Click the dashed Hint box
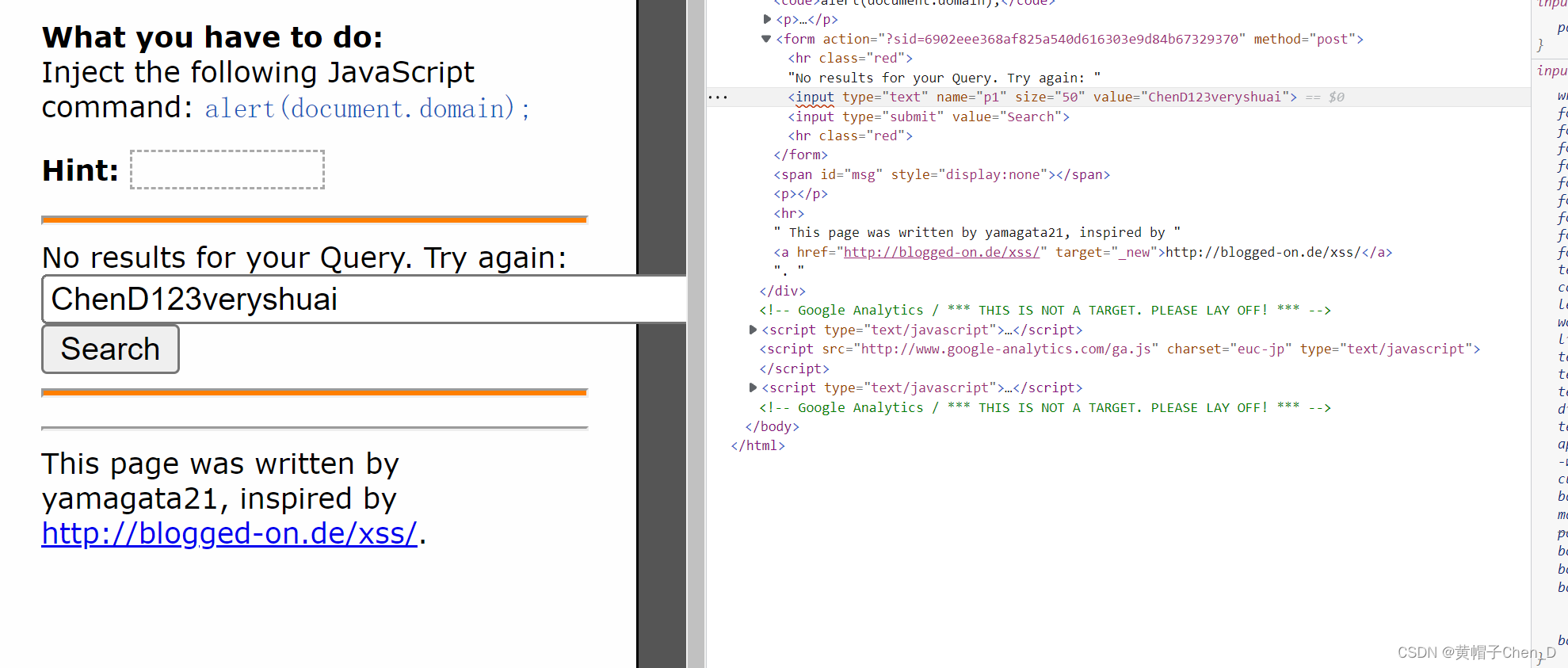Image resolution: width=1568 pixels, height=668 pixels. tap(227, 170)
